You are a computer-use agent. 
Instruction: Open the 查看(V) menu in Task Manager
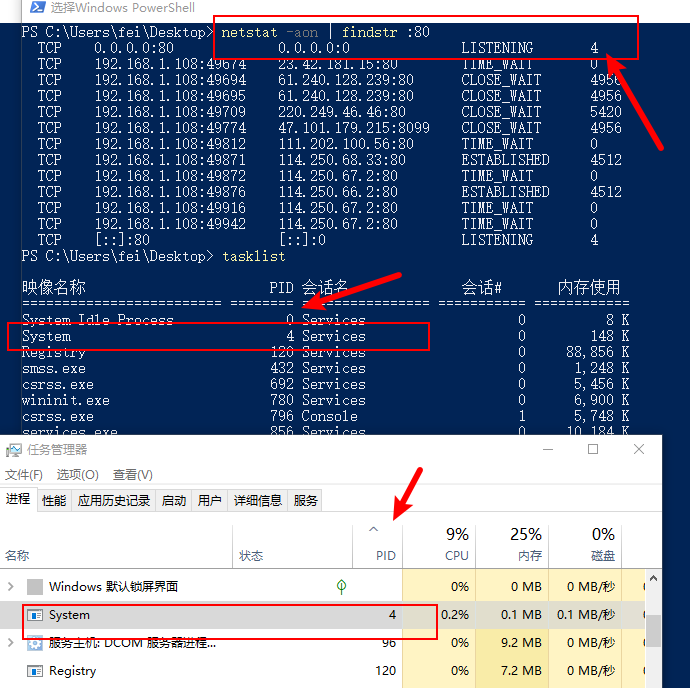(x=132, y=475)
